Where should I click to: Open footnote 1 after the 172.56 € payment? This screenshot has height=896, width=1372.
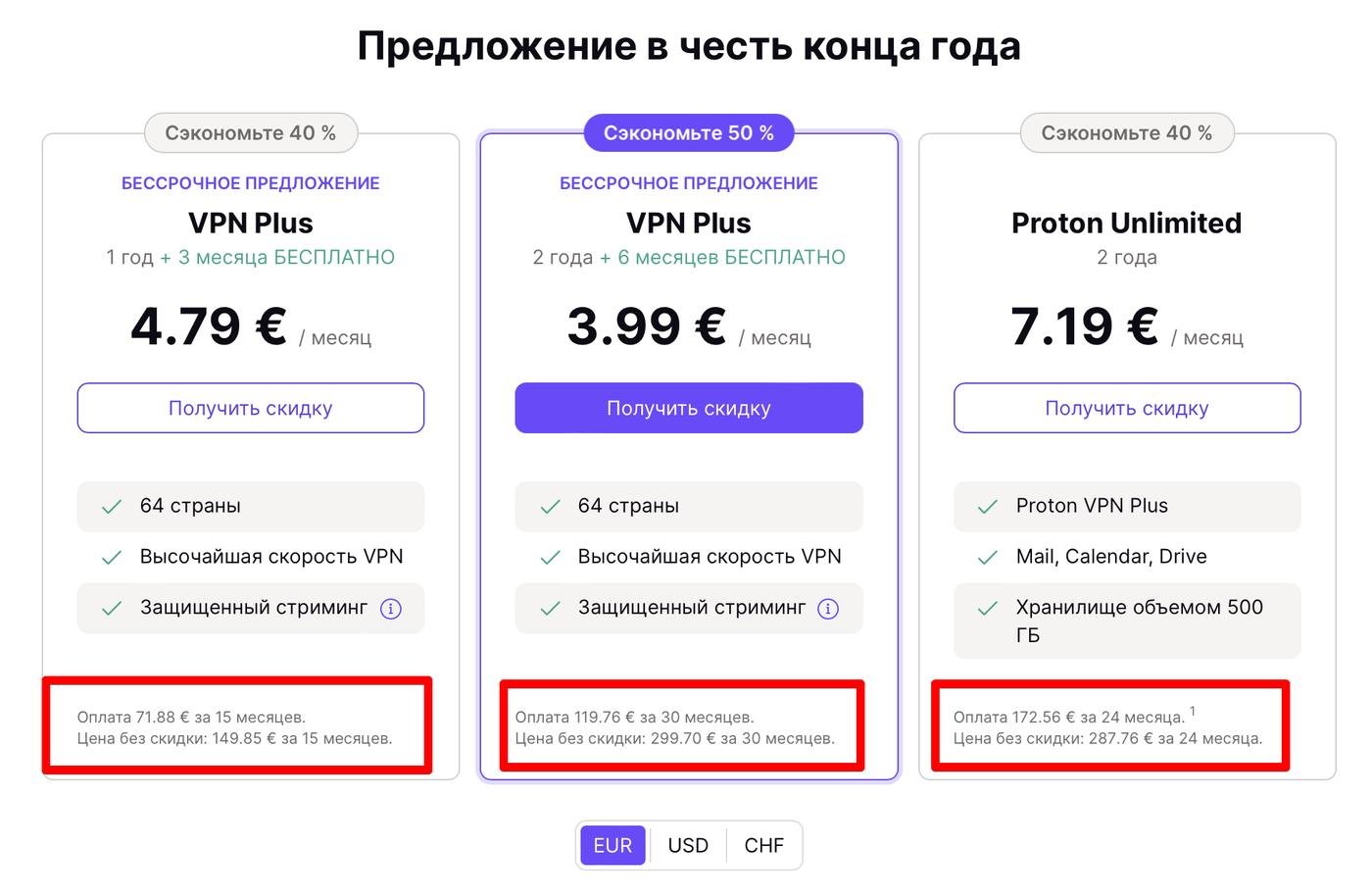[1193, 712]
